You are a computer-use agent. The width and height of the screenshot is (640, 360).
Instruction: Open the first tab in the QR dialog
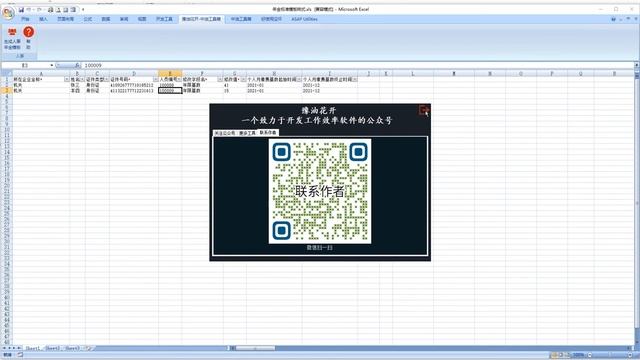click(x=225, y=133)
